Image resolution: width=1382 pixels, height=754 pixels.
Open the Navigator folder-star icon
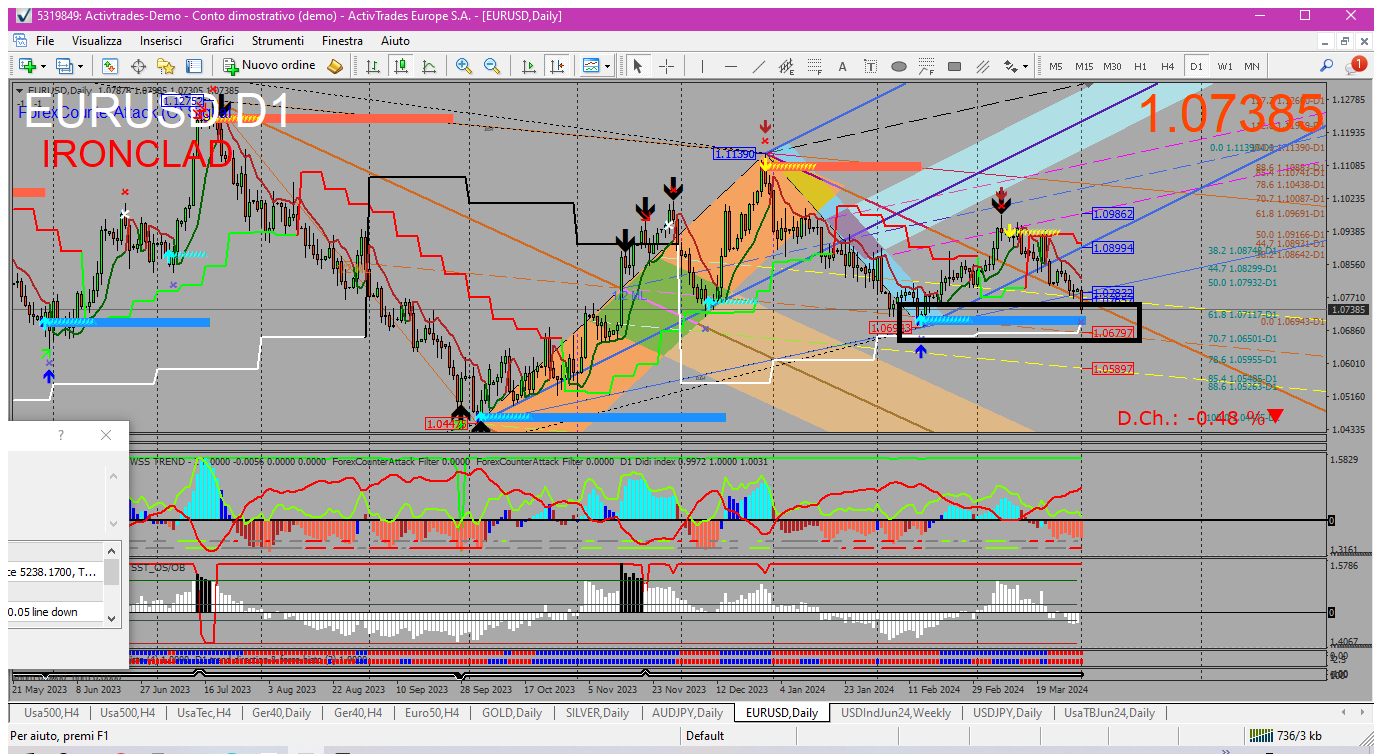coord(166,66)
